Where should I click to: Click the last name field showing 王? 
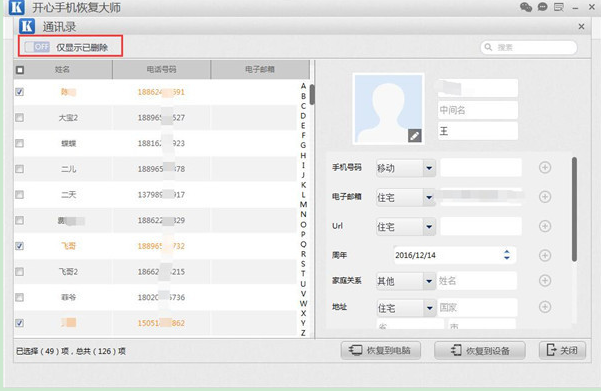(x=478, y=131)
